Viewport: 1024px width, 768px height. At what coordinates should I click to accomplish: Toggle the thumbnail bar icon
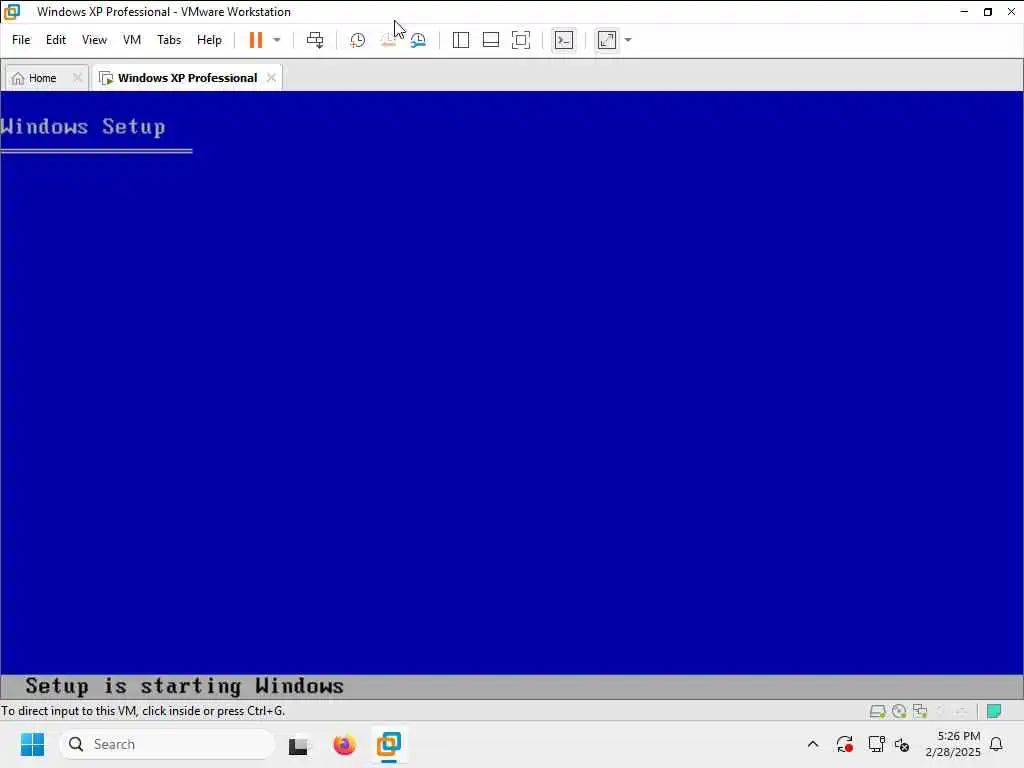click(x=490, y=40)
